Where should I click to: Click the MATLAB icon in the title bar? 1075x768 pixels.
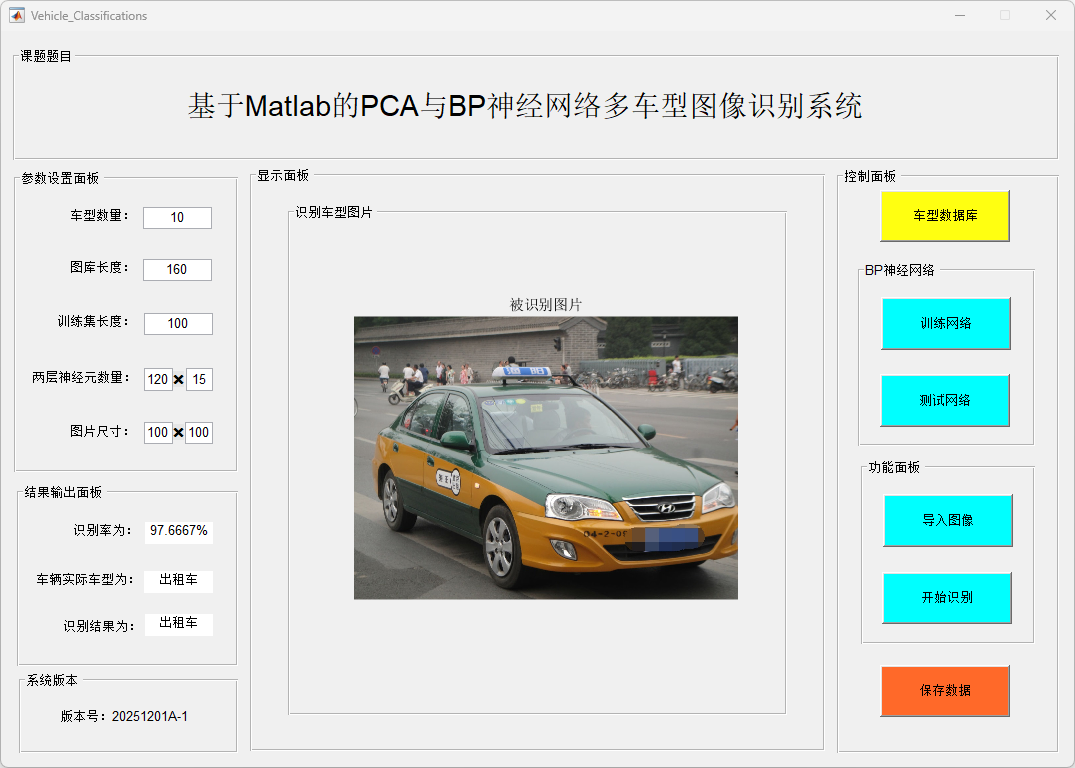pos(16,15)
